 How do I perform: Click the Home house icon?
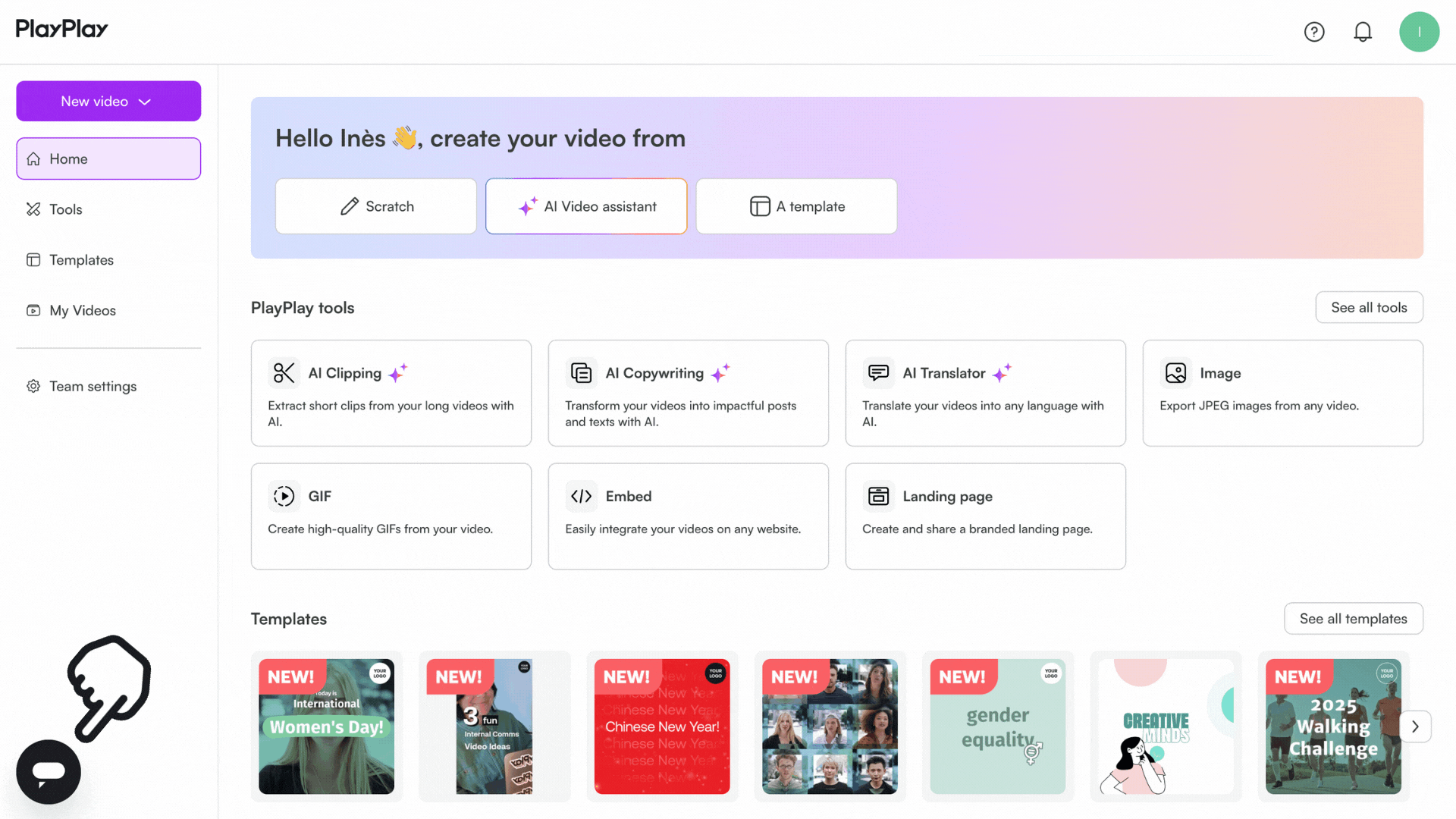[x=33, y=158]
